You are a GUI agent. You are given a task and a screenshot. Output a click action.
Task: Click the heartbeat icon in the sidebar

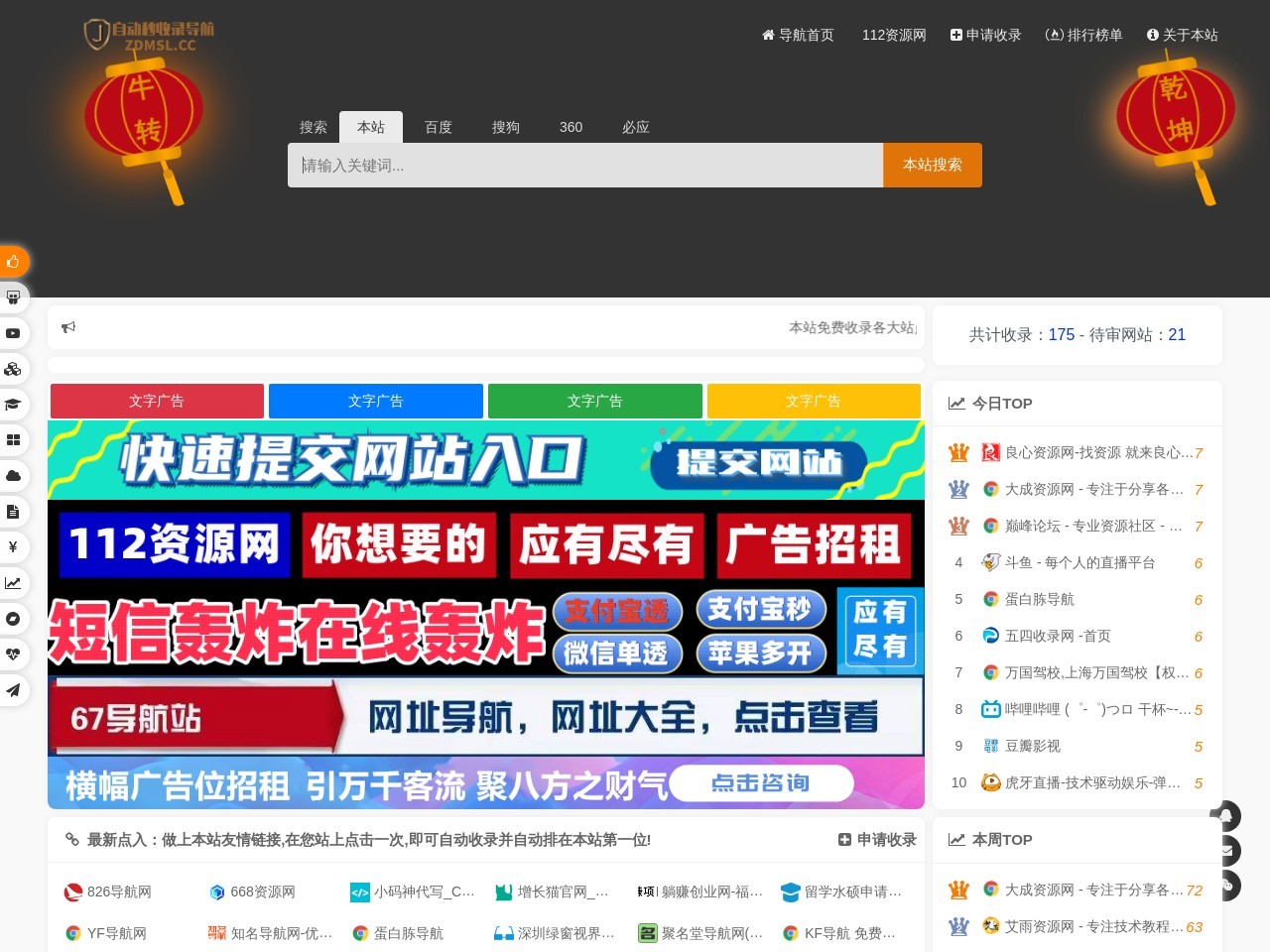[14, 654]
